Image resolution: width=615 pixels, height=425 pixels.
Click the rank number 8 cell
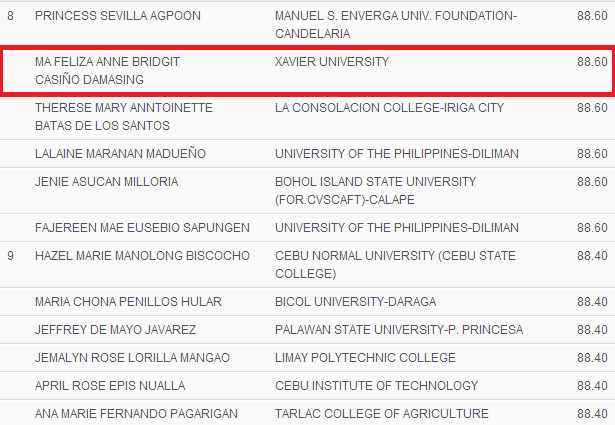11,16
